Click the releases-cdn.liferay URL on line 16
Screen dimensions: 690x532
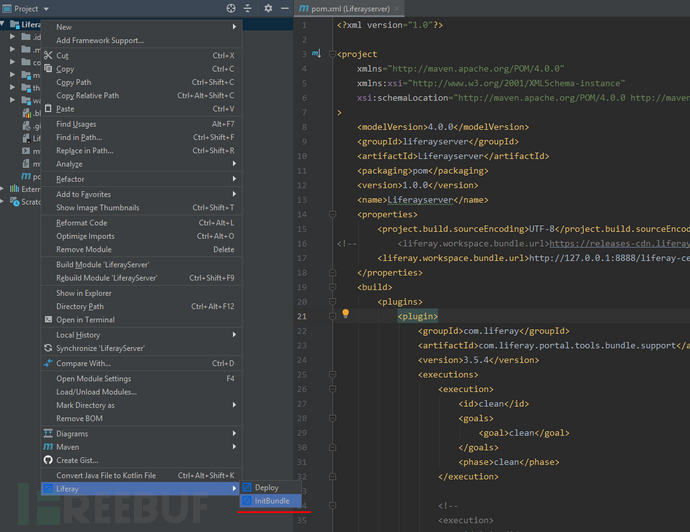coord(619,243)
